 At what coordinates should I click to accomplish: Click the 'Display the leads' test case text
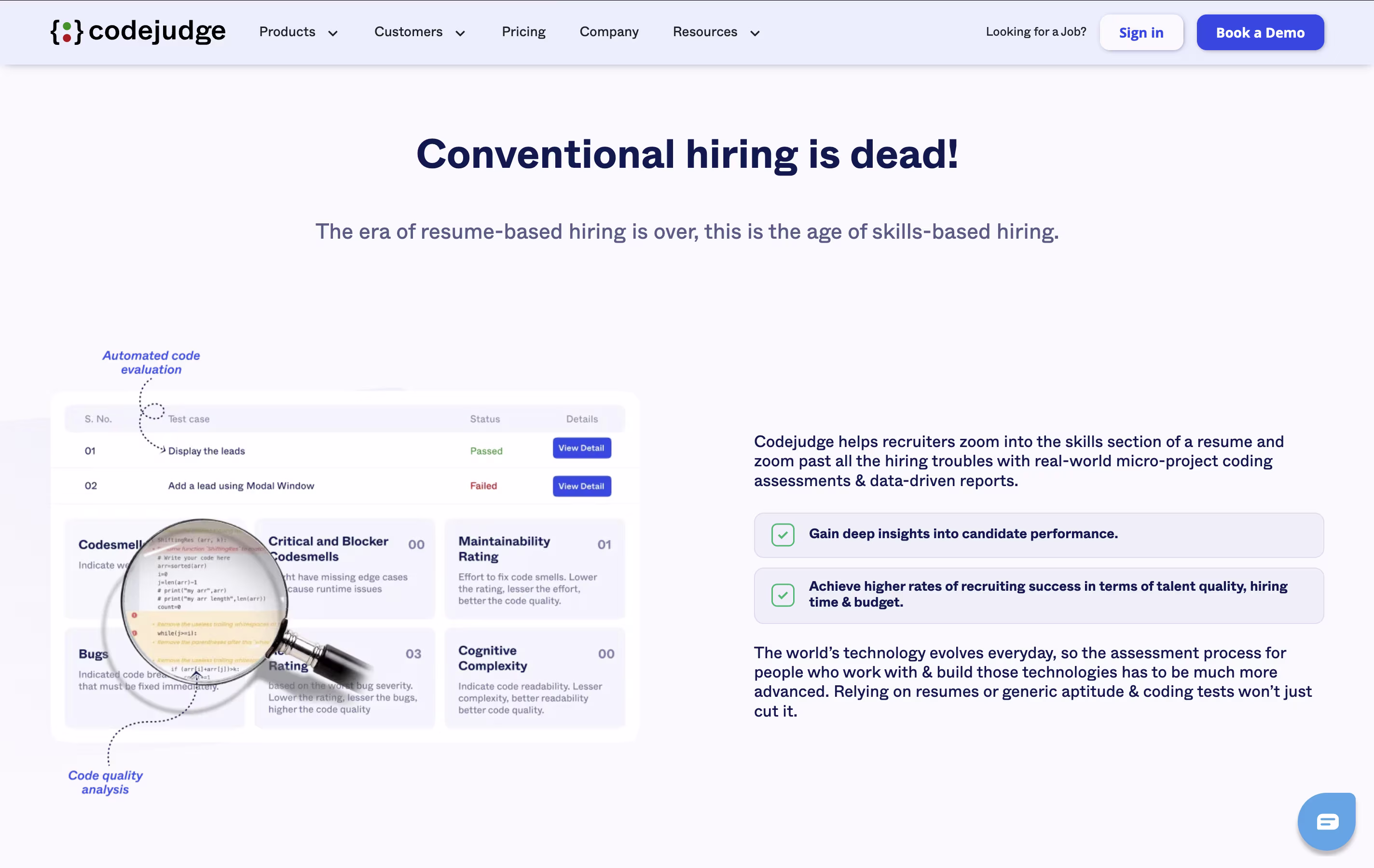pyautogui.click(x=206, y=450)
